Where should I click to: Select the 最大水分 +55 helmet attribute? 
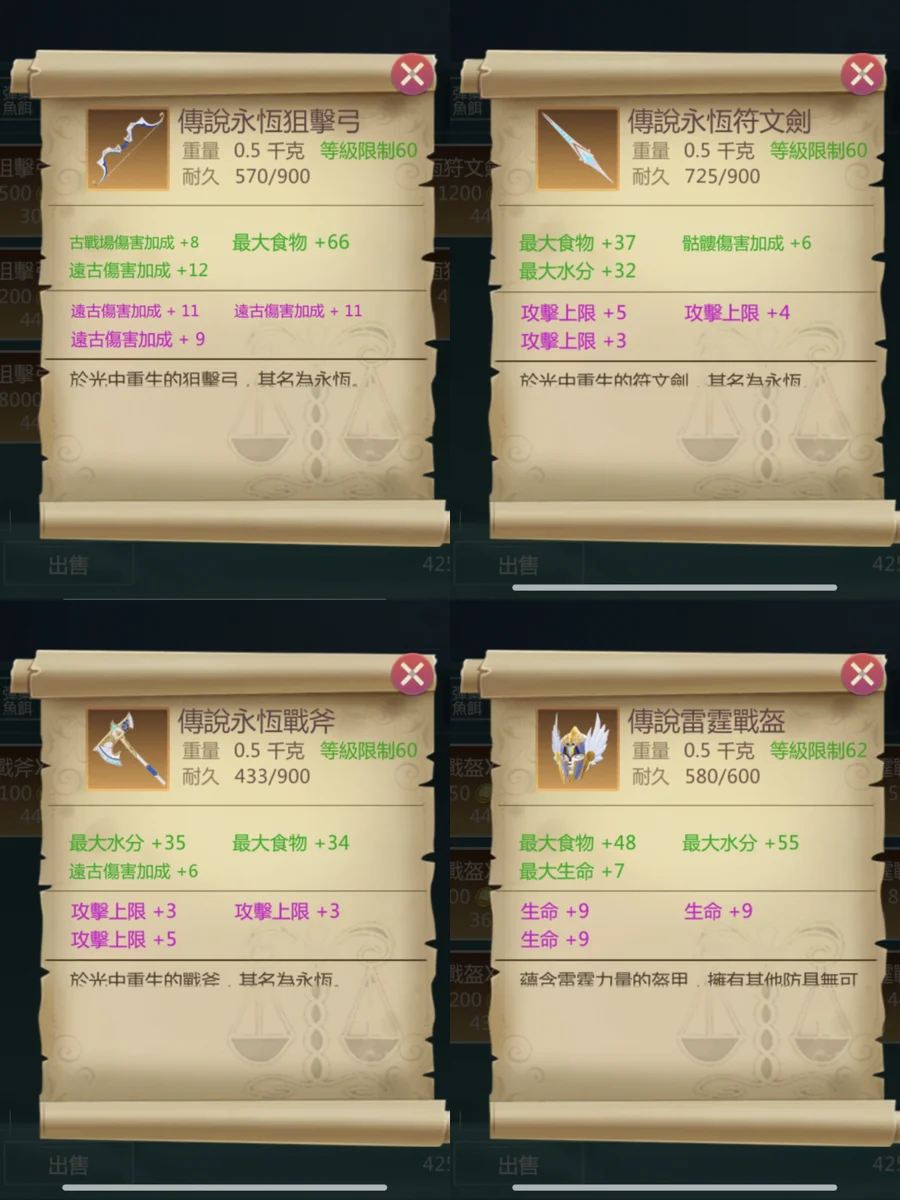(x=741, y=843)
